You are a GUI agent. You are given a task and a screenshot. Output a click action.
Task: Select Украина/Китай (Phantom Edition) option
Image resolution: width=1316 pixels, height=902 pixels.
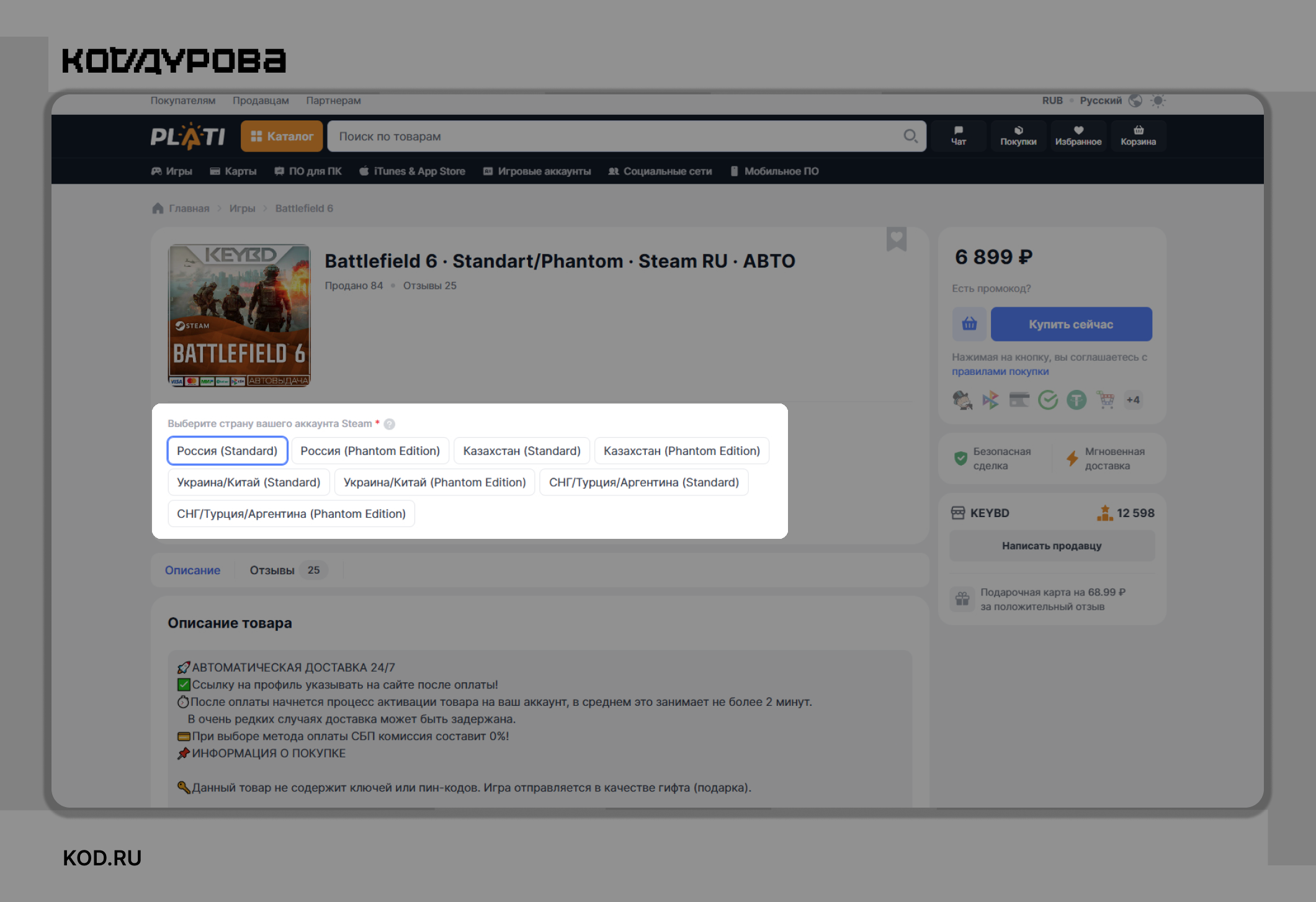tap(435, 482)
